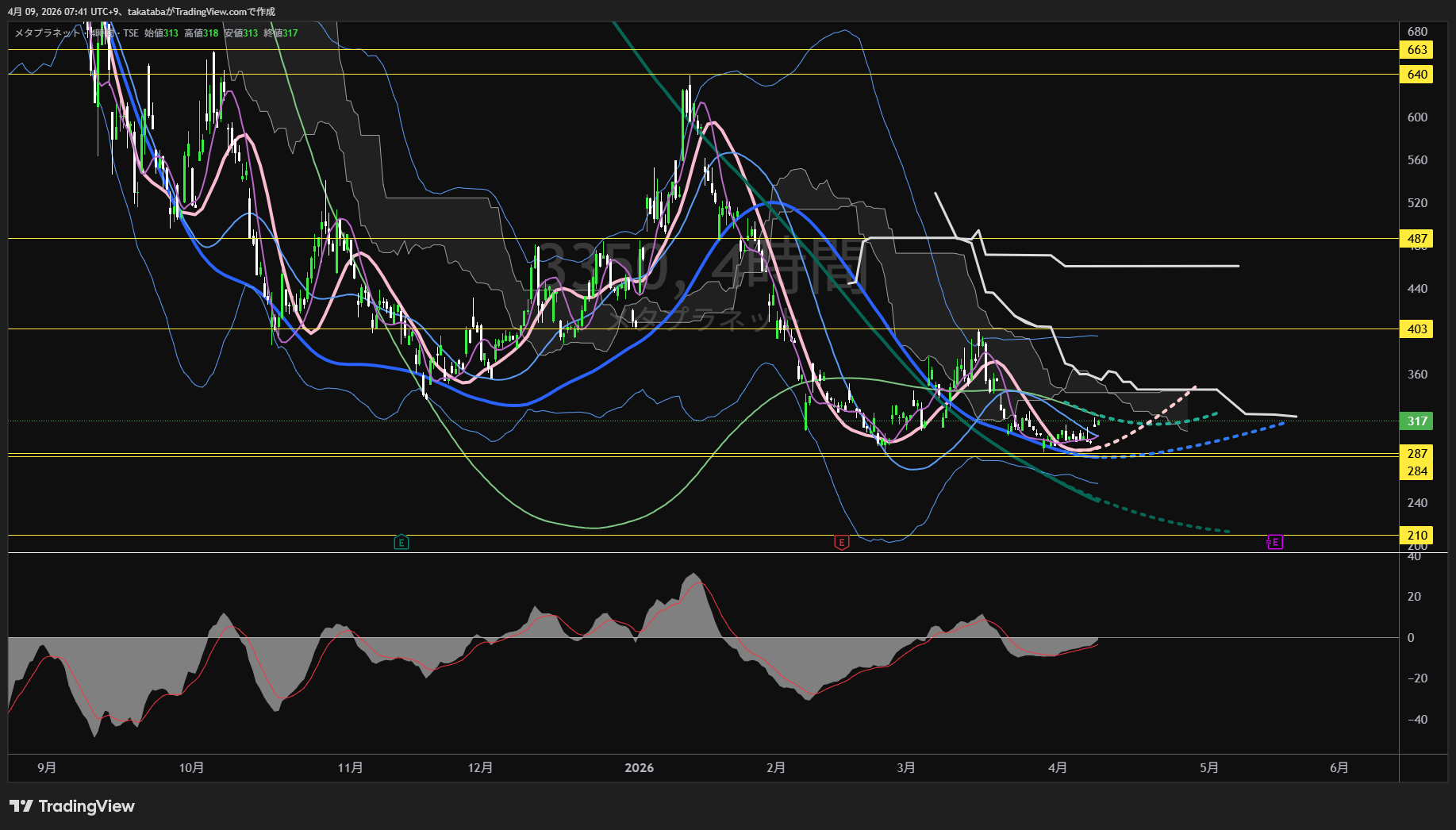Select the 663 yellow price label
1456x830 pixels.
point(1416,50)
